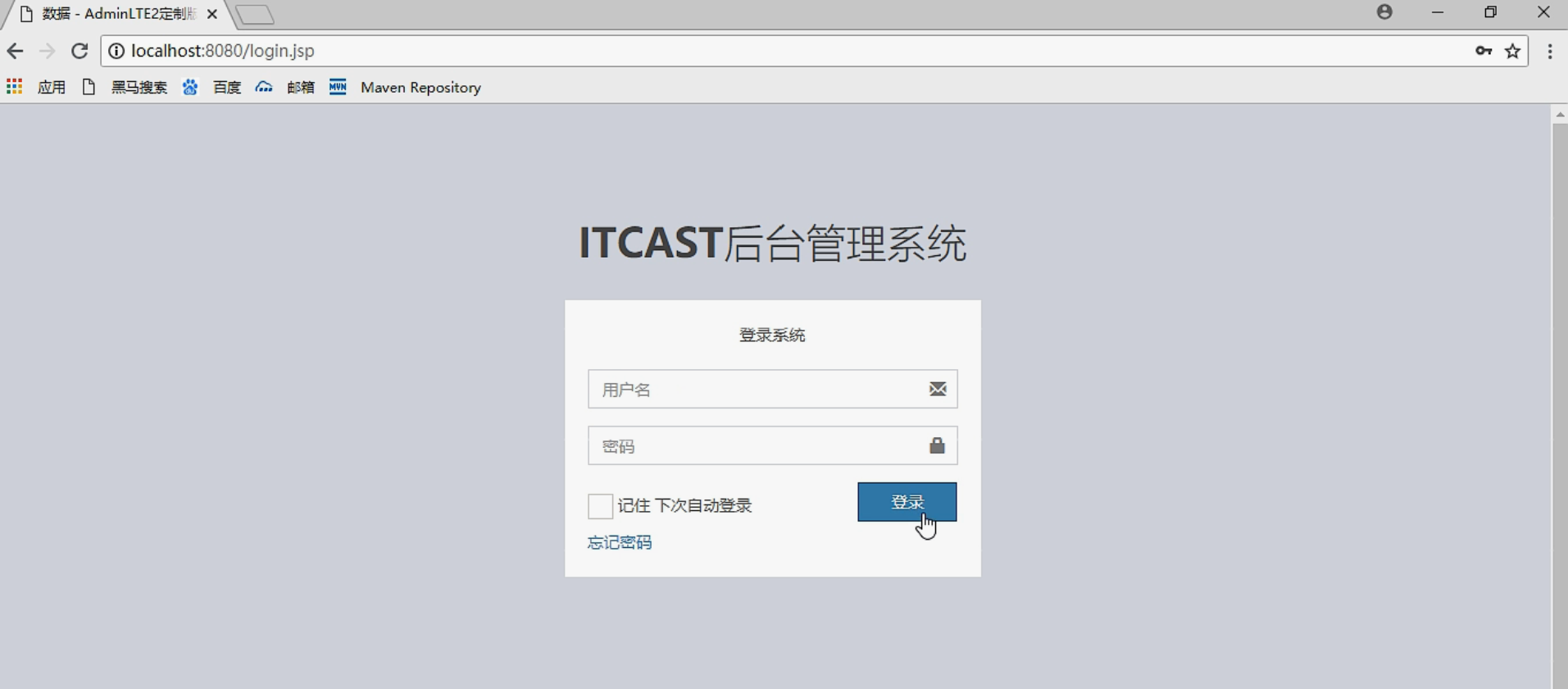Focus the 用户名 input field
The image size is (1568, 689).
(773, 389)
